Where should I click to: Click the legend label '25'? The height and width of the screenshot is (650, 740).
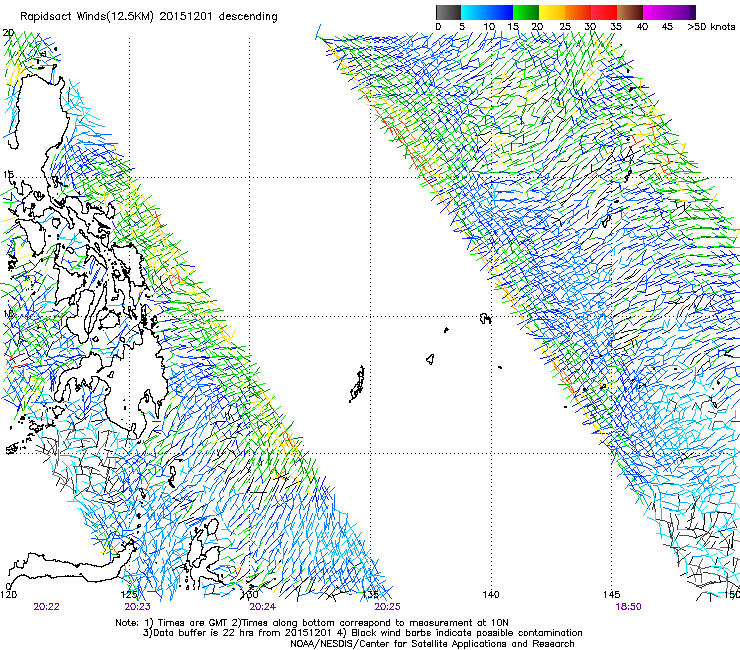(x=565, y=26)
